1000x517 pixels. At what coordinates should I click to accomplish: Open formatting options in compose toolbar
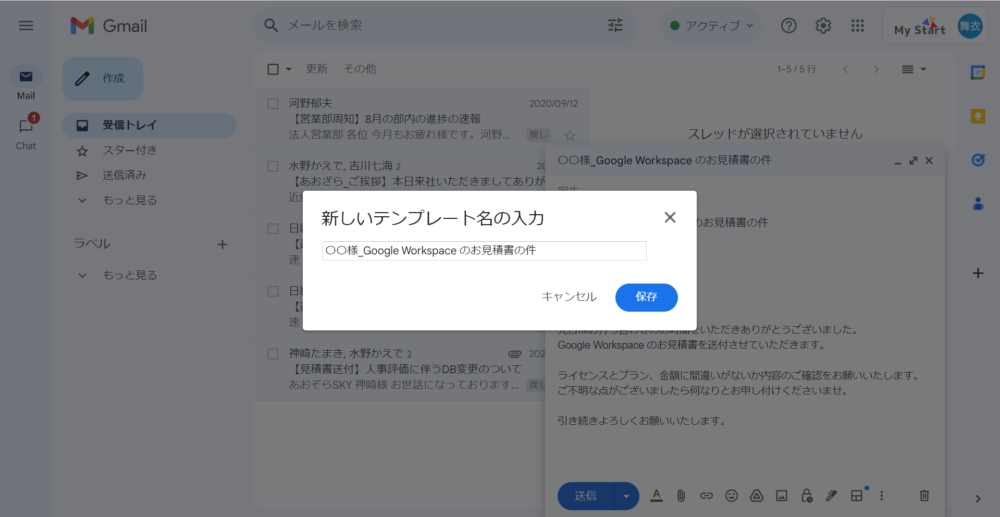[657, 495]
